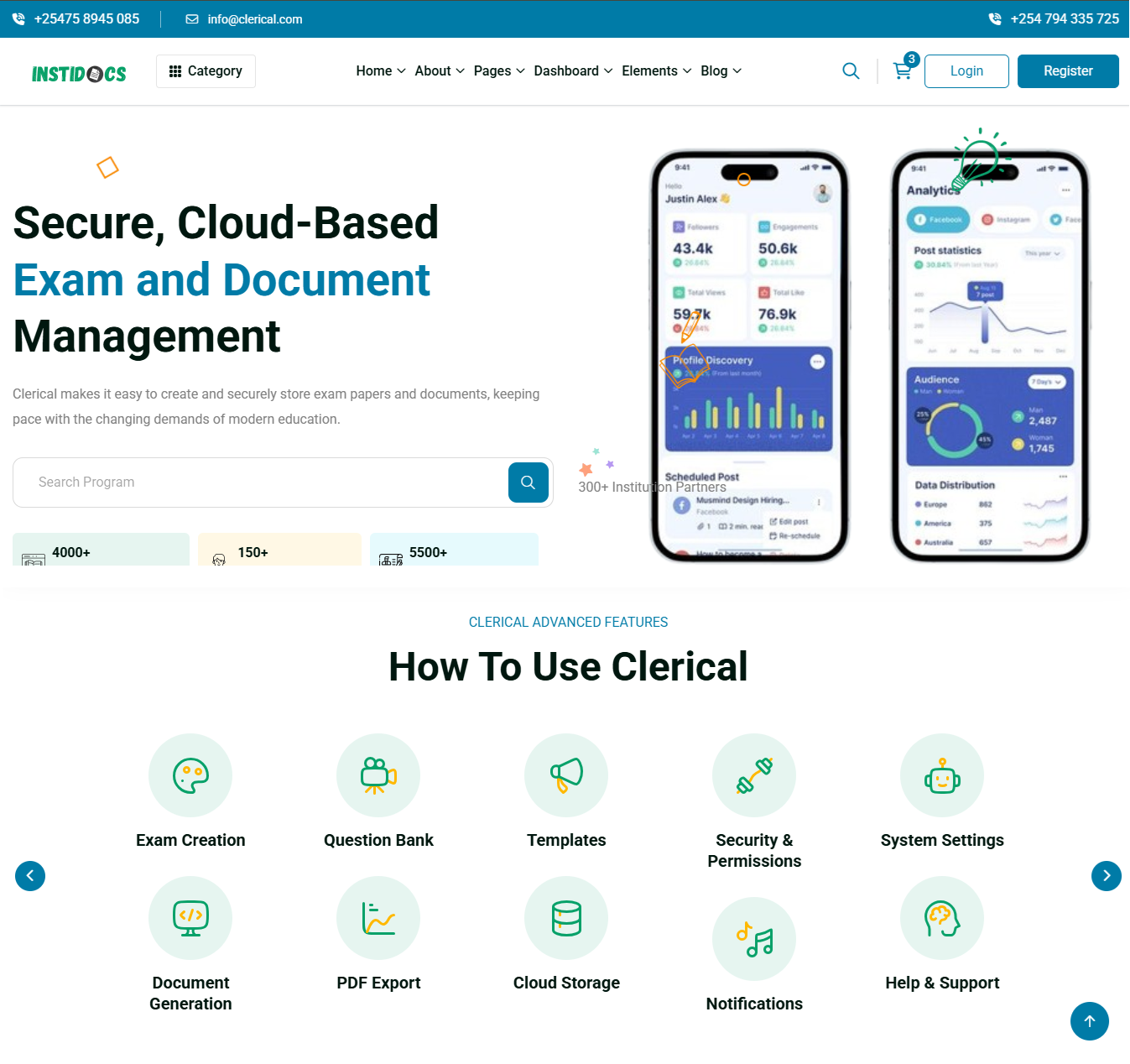
Task: Open the Security & Permissions title link
Action: coord(754,851)
